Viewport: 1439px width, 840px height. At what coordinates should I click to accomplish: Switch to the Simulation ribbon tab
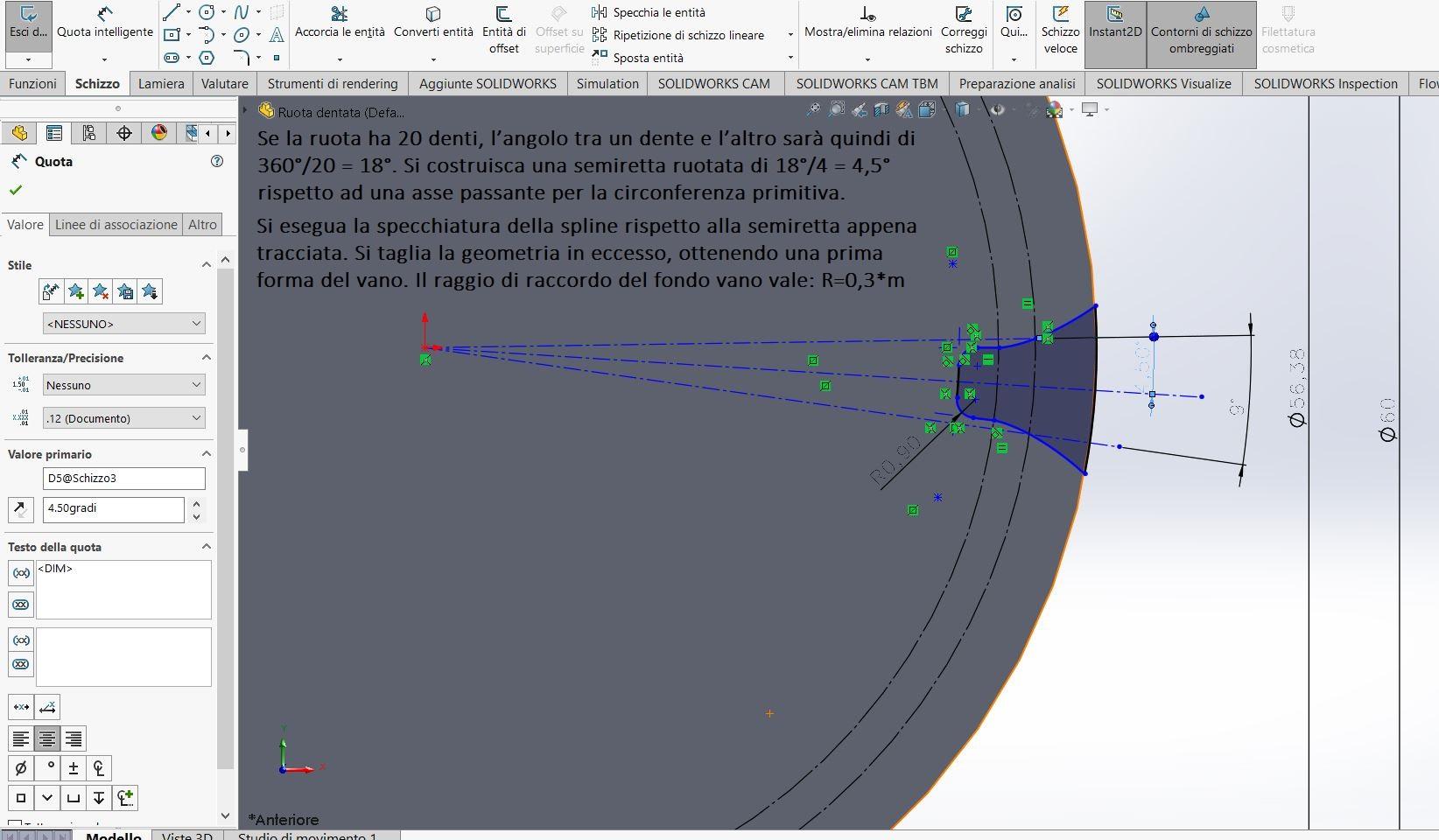pos(607,84)
